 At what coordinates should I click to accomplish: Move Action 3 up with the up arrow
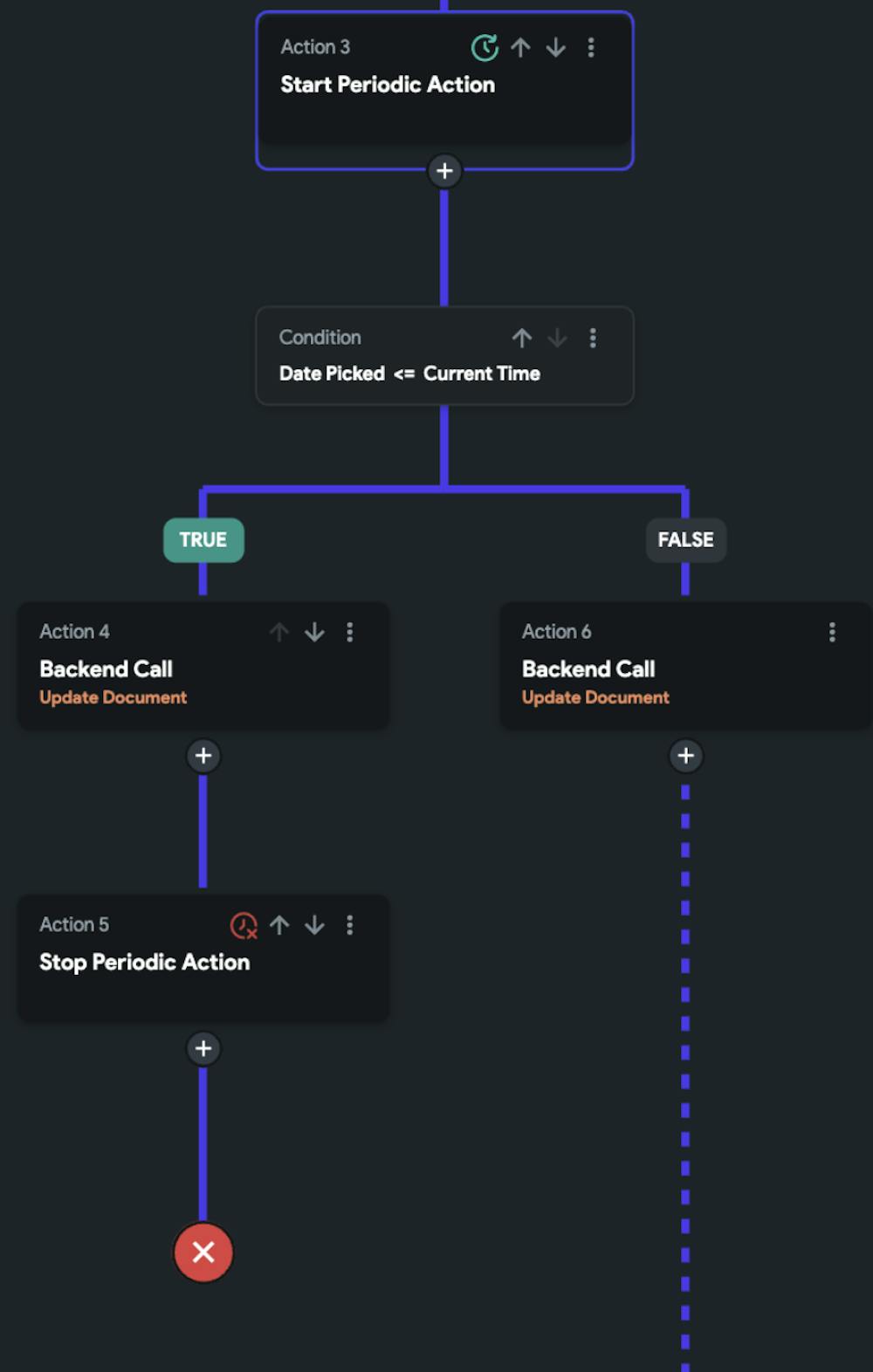pos(521,48)
